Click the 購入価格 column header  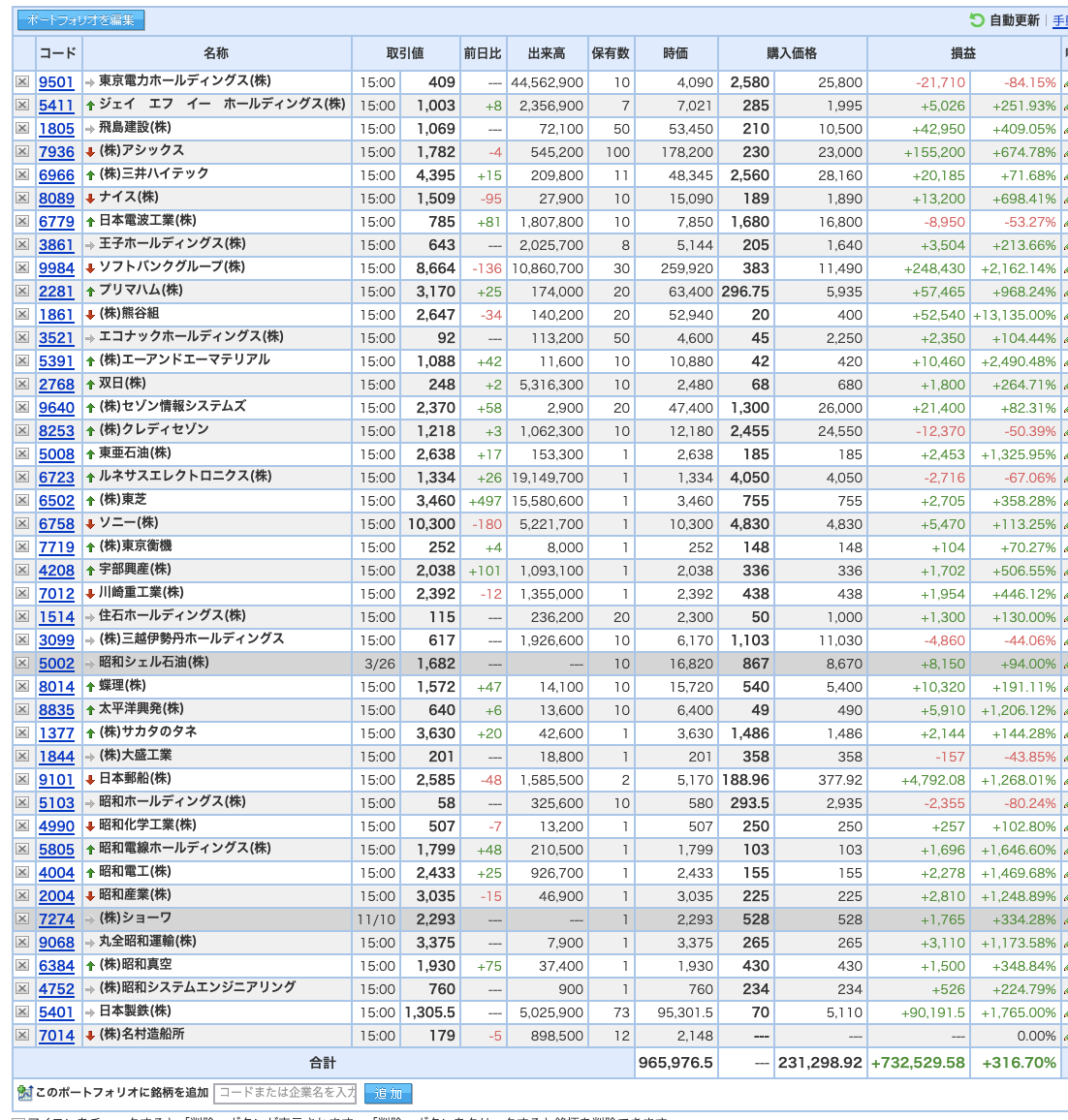coord(792,53)
